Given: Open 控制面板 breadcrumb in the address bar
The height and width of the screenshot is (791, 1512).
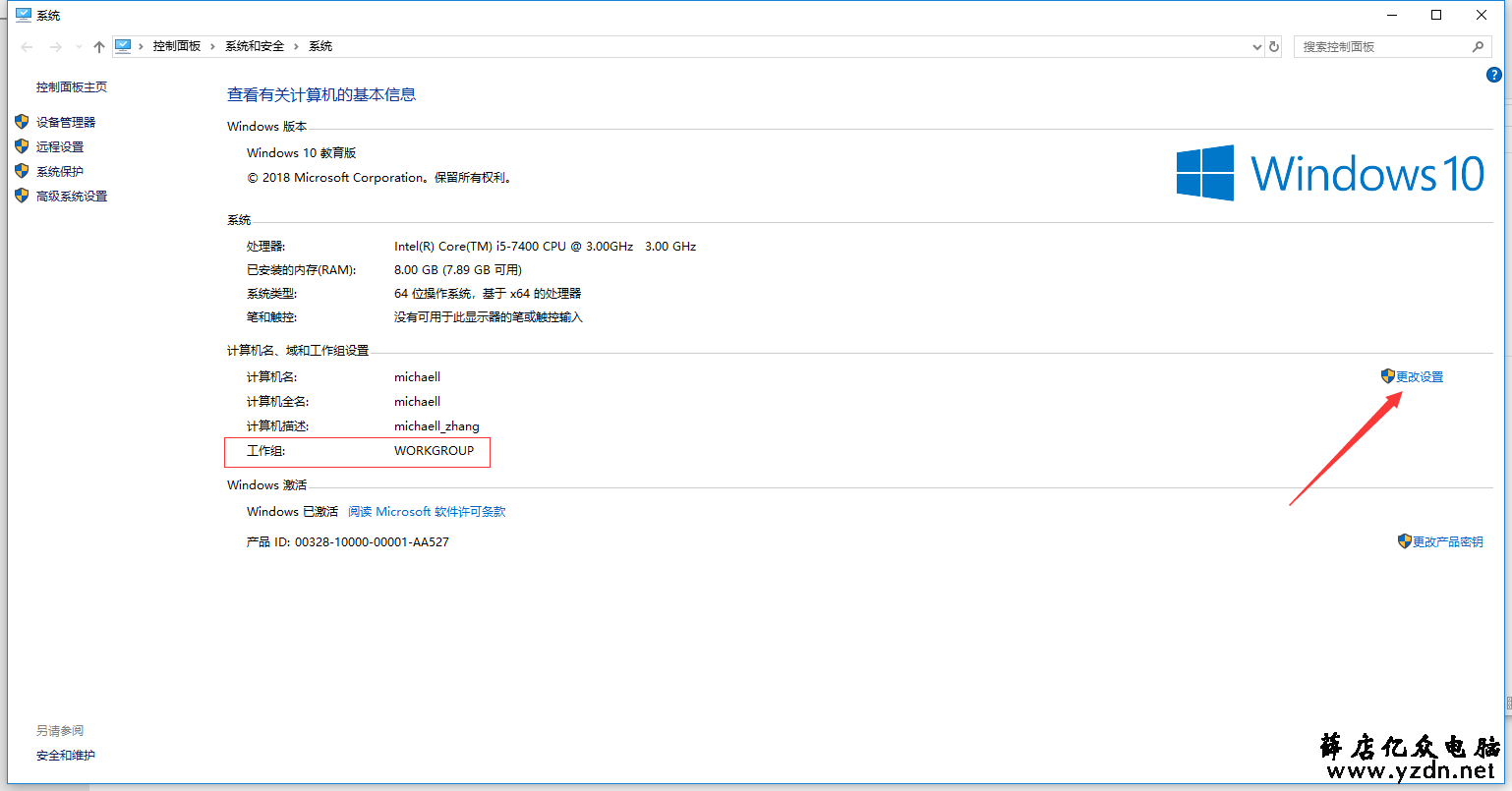Looking at the screenshot, I should (x=177, y=46).
